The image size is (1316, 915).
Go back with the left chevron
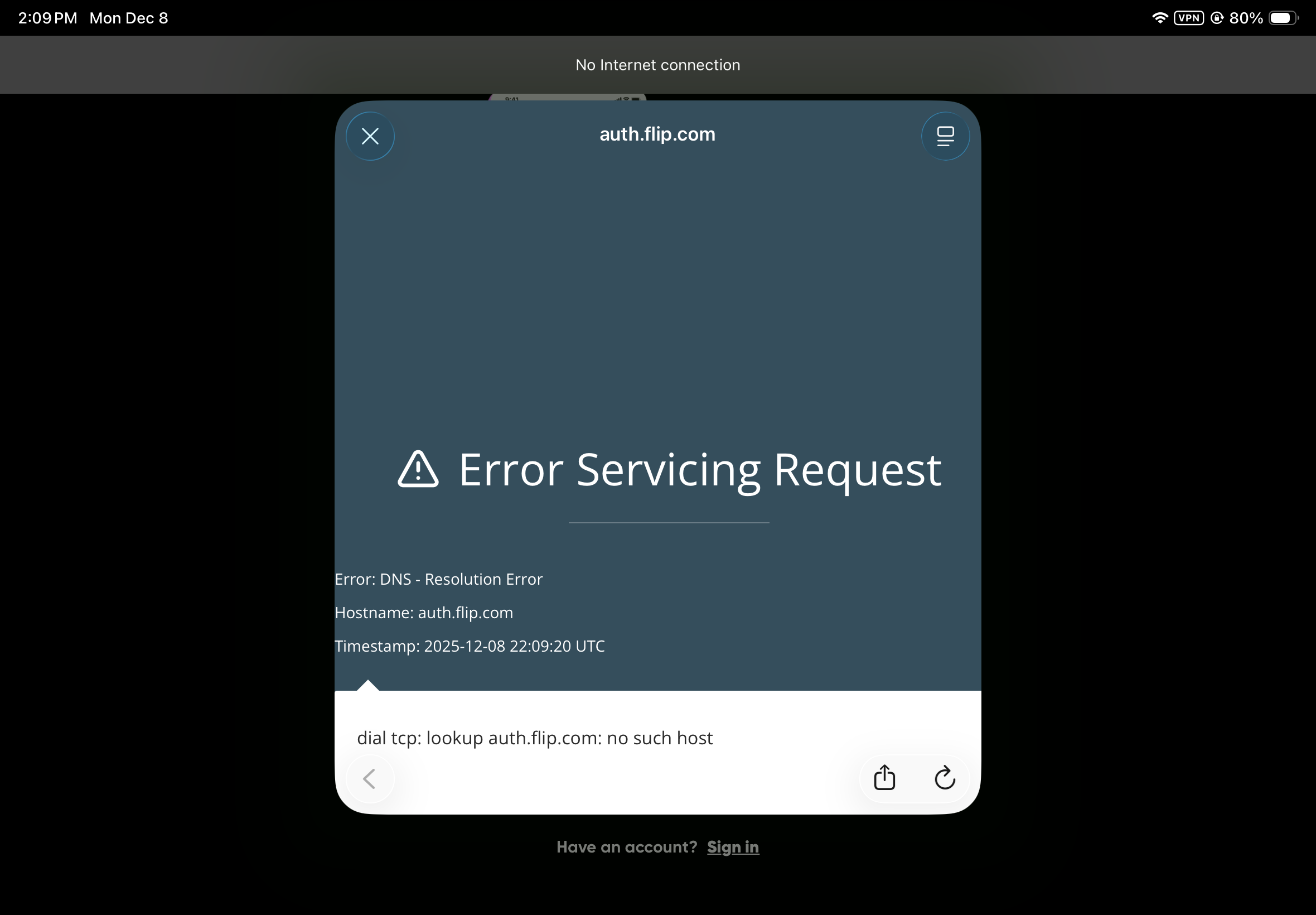click(x=370, y=778)
